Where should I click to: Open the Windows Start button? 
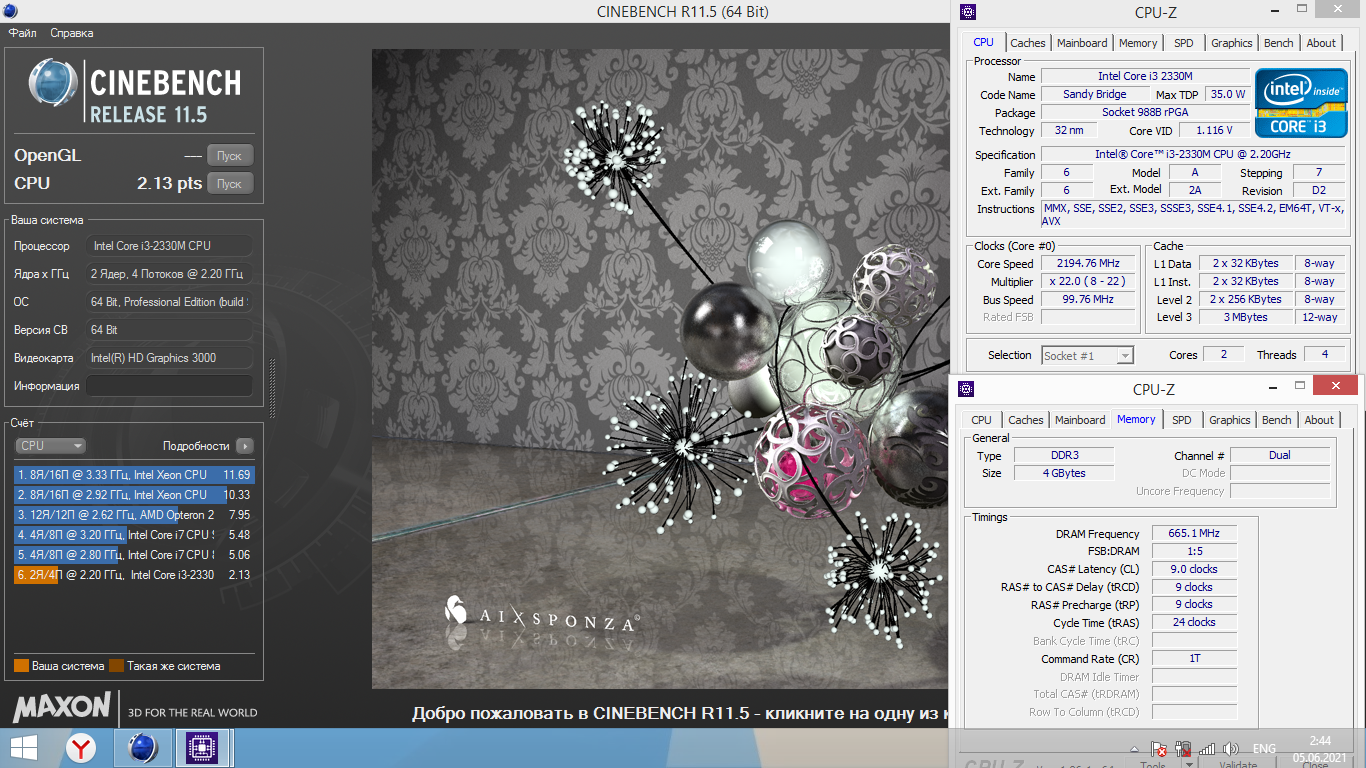[x=24, y=748]
